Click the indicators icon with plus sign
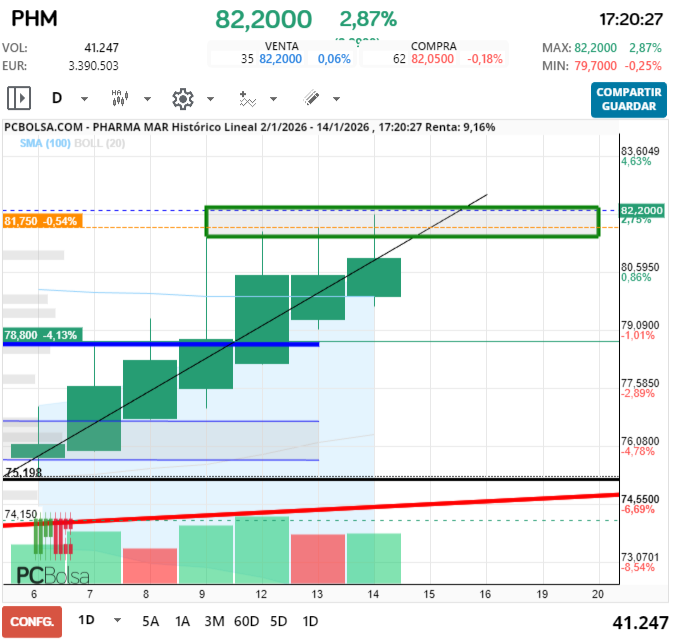The image size is (682, 643). click(247, 98)
